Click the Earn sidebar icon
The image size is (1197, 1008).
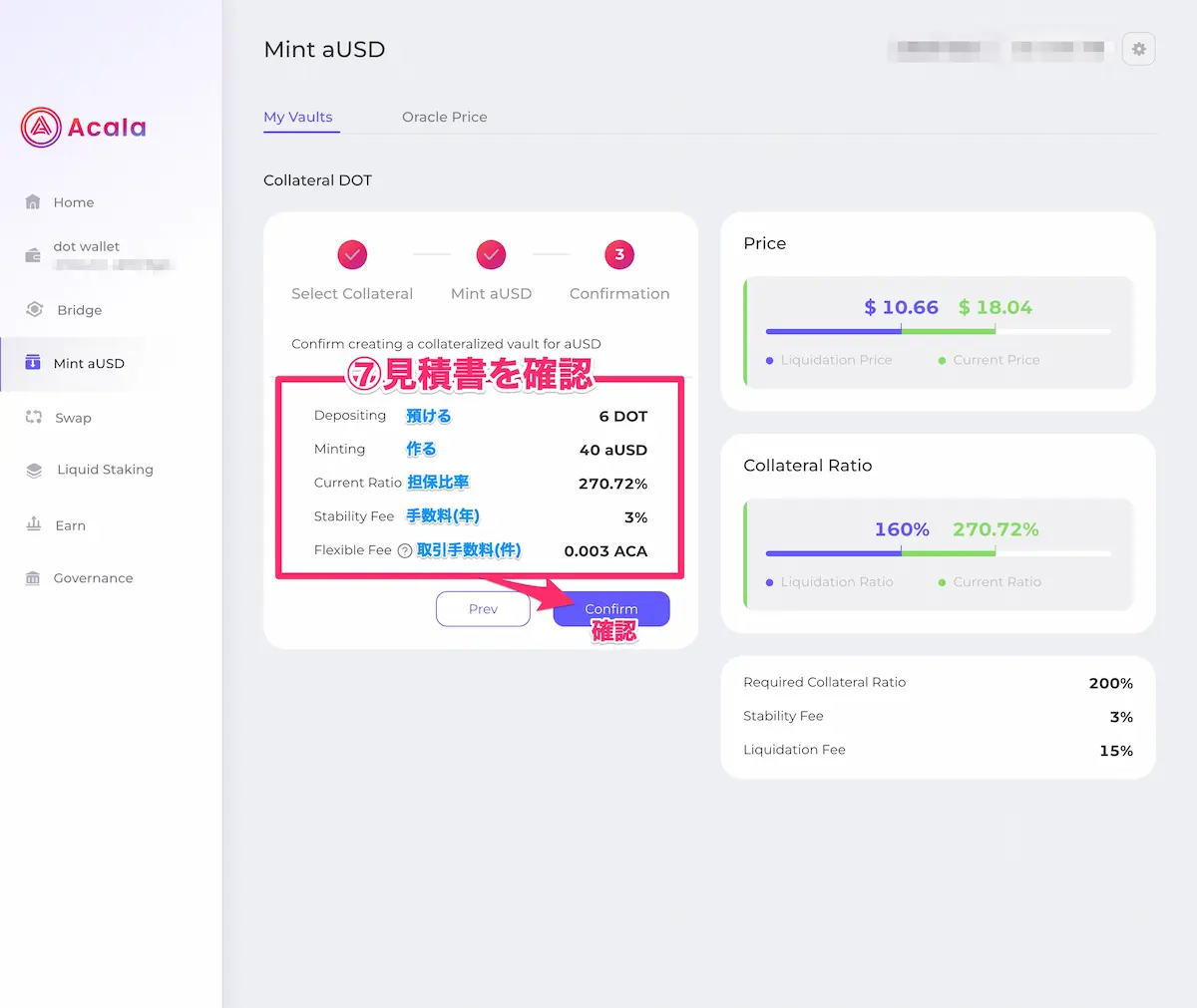[x=34, y=524]
